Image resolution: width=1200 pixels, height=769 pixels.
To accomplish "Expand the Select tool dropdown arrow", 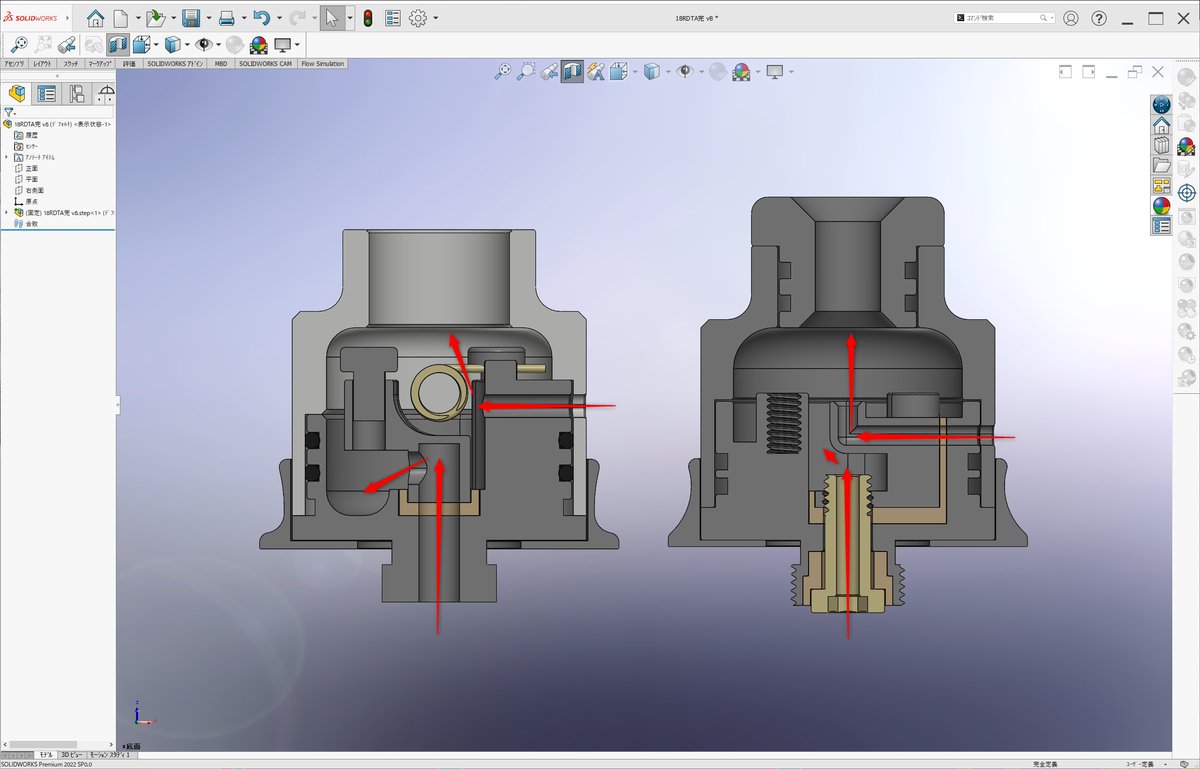I will point(350,19).
